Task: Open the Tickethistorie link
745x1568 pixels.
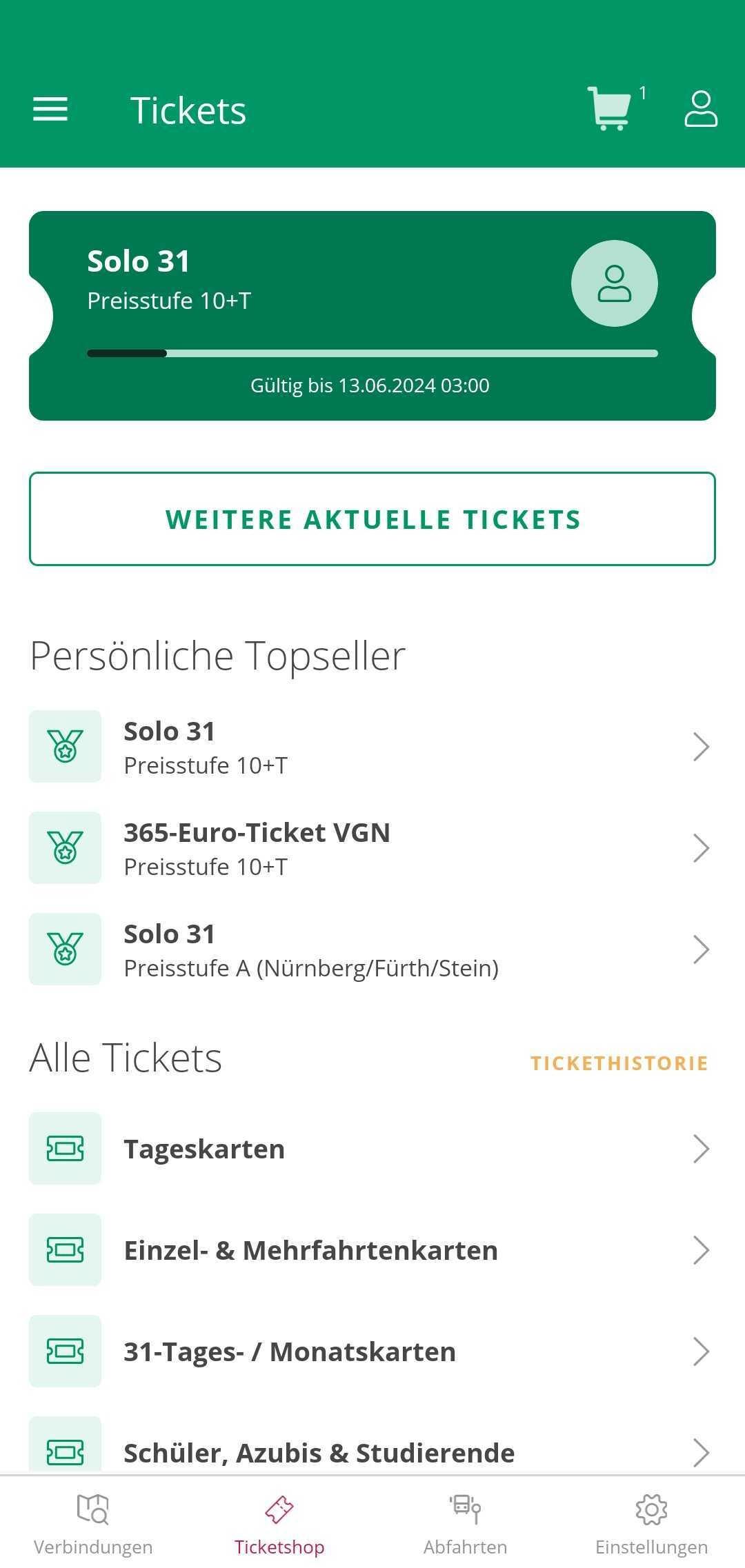Action: (619, 1063)
